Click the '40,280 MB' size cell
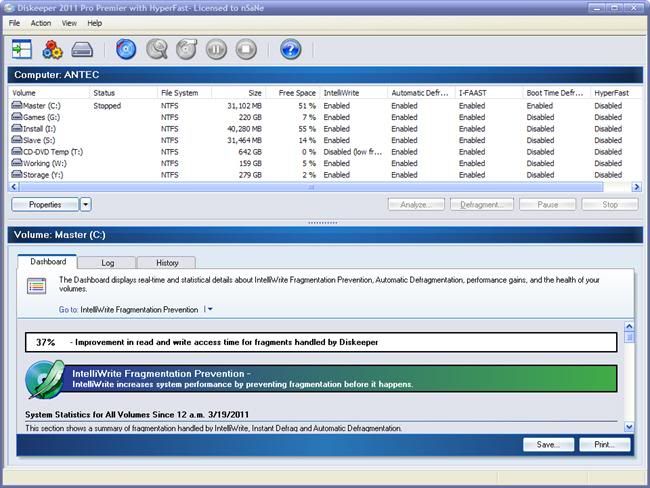 tap(244, 129)
